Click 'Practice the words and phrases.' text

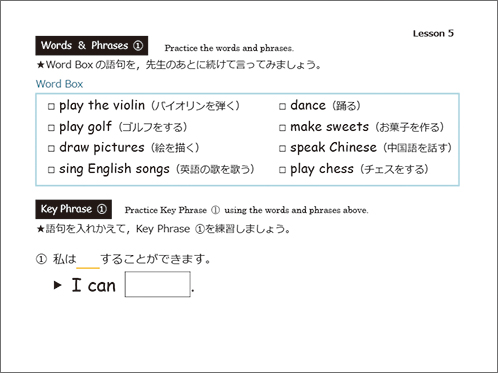[x=229, y=48]
